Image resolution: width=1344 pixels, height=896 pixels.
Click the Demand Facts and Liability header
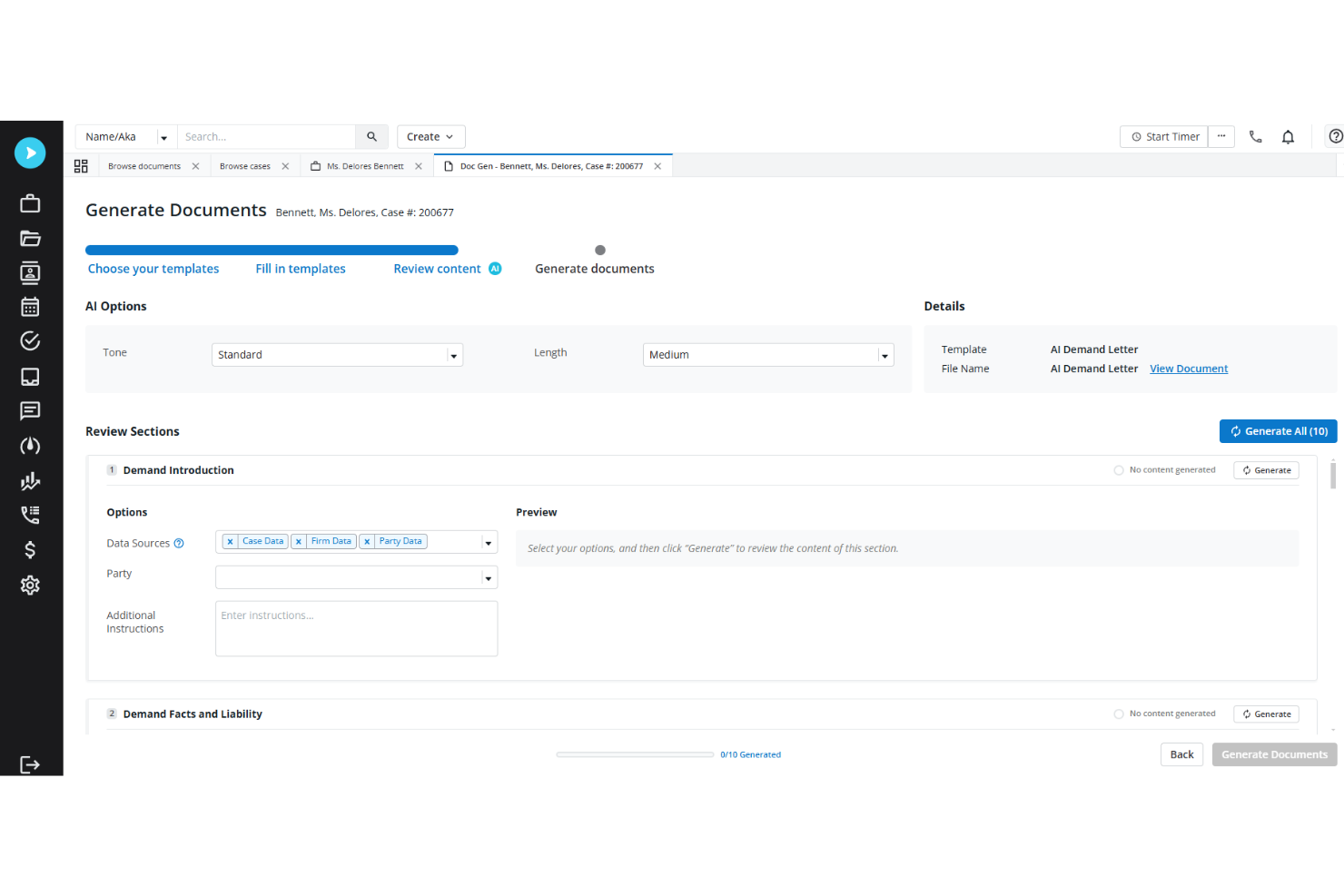click(193, 714)
